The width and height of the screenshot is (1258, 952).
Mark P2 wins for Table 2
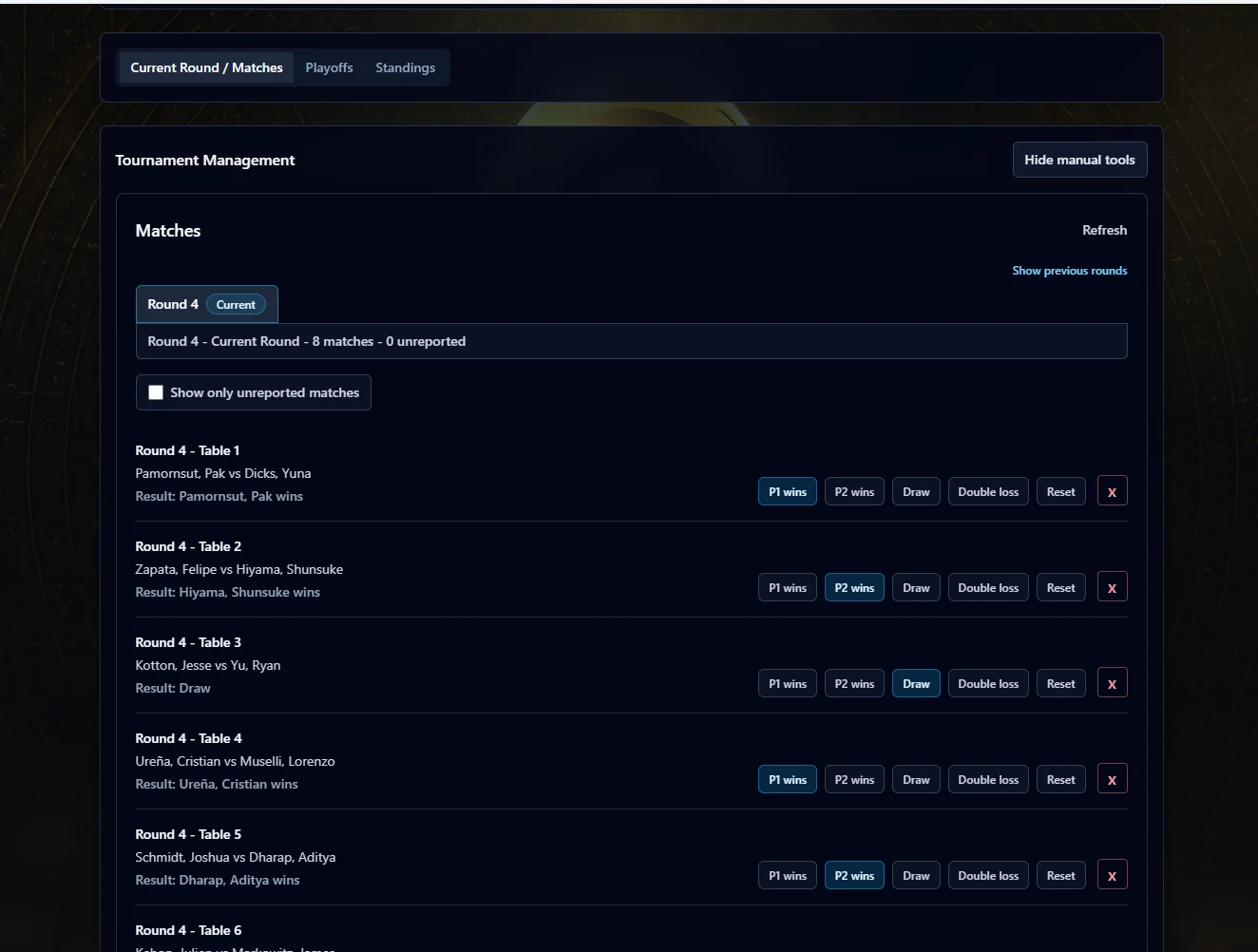pos(854,587)
